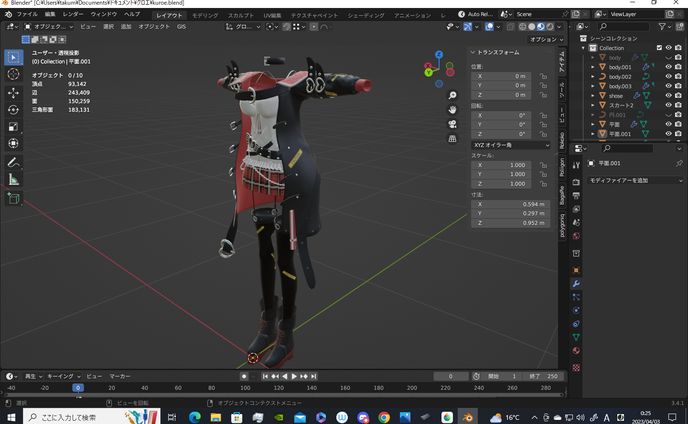Toggle the viewport overlays button
The image size is (688, 424).
[489, 27]
